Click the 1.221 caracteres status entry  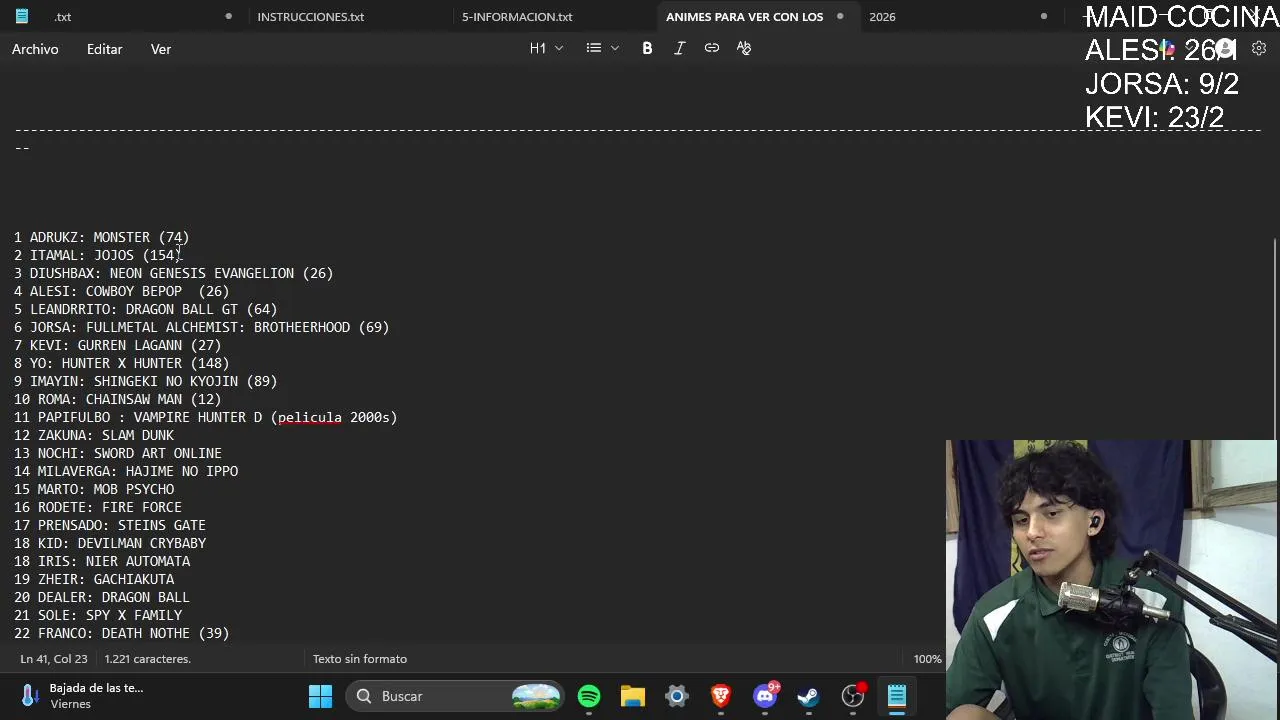(148, 659)
